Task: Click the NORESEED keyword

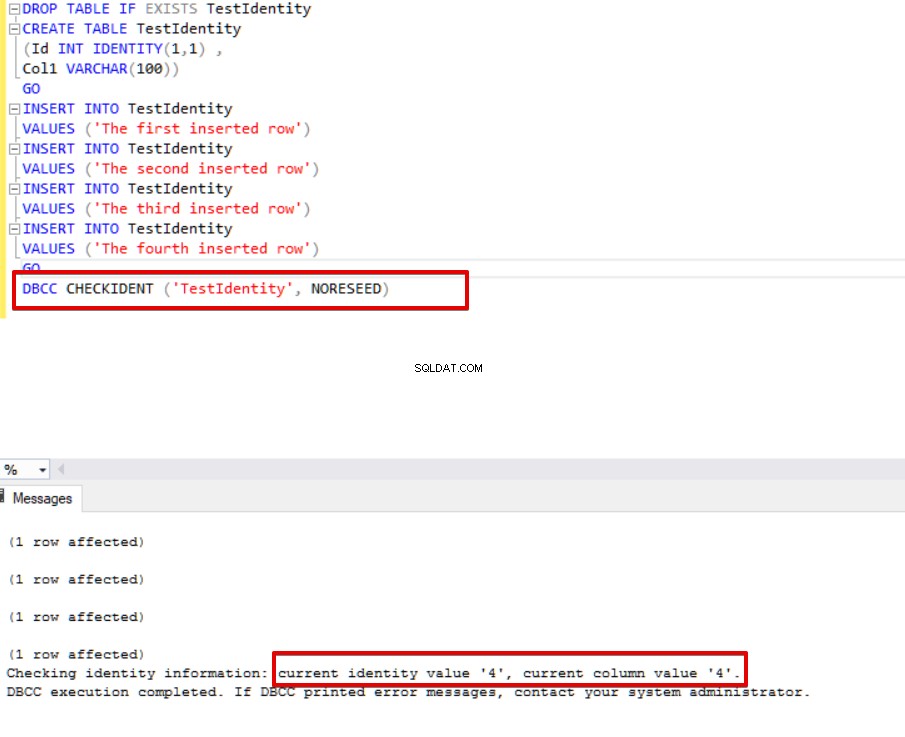Action: coord(346,289)
